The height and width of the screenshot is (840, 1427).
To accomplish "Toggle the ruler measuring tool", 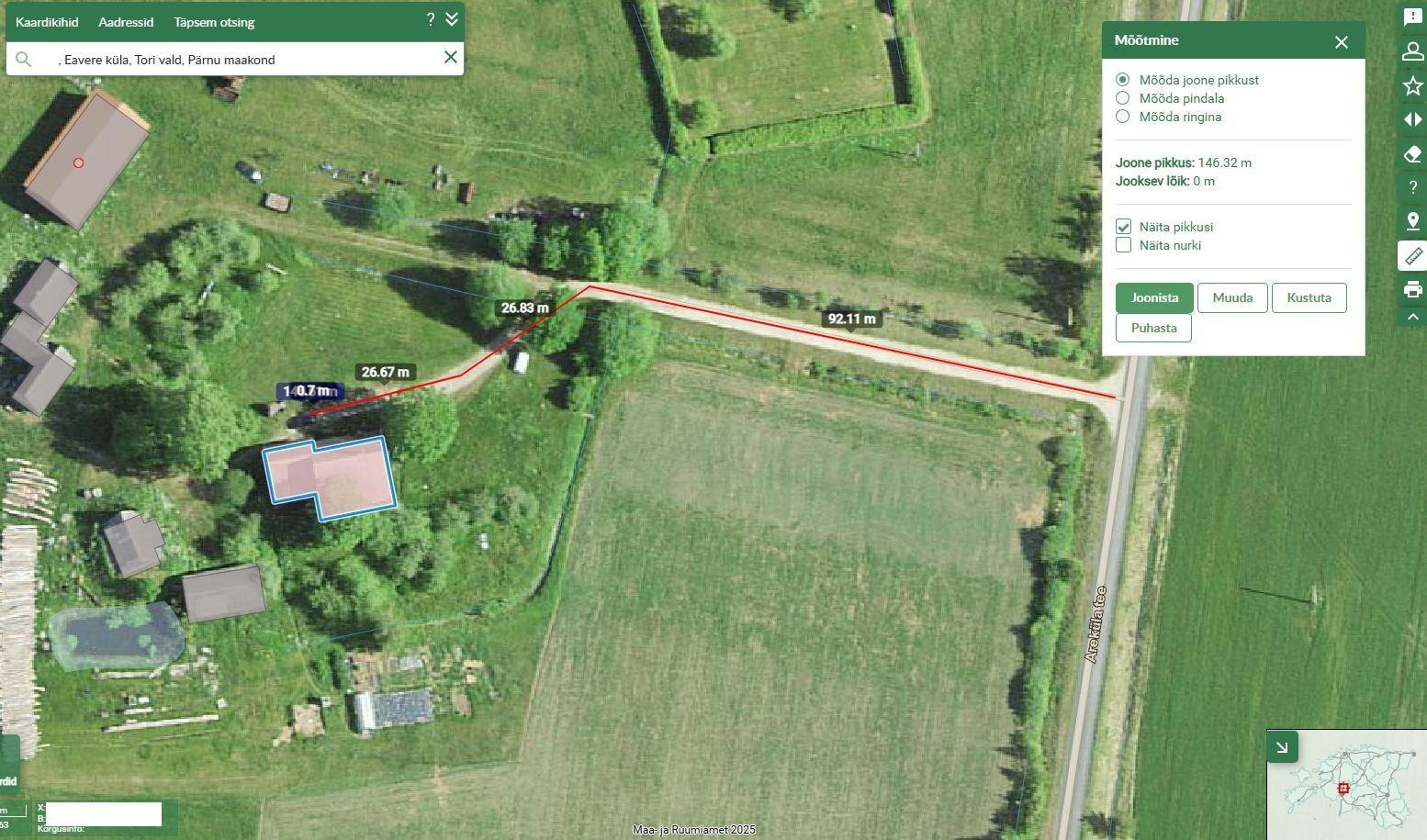I will pyautogui.click(x=1412, y=255).
